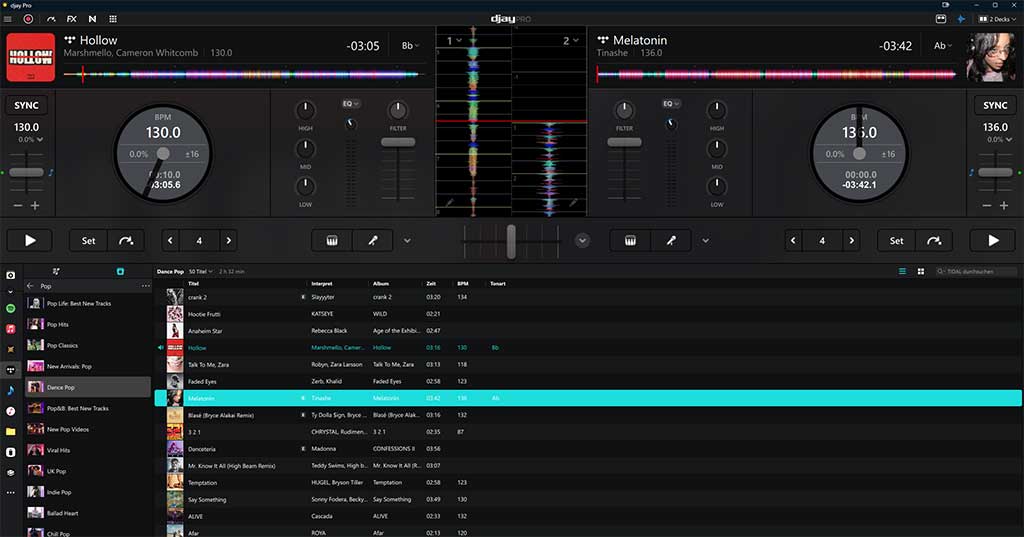Screen dimensions: 1024x537
Task: Toggle SYNC on deck 1
Action: click(x=27, y=105)
